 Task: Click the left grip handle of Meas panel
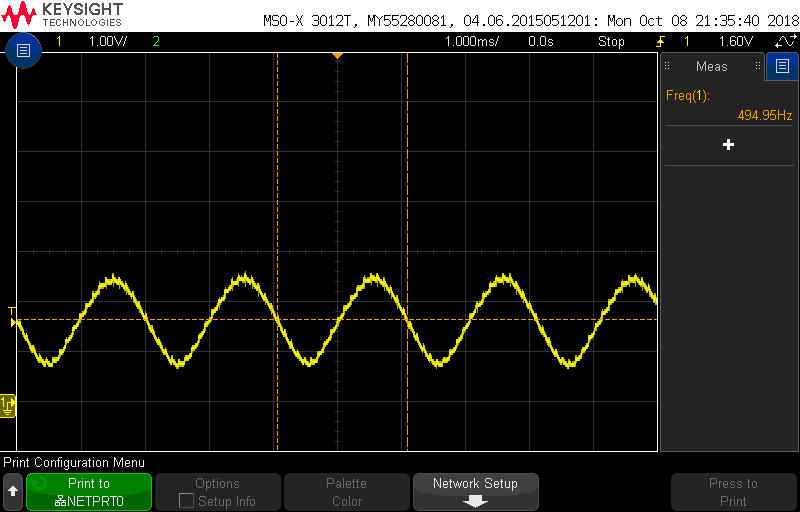(667, 66)
